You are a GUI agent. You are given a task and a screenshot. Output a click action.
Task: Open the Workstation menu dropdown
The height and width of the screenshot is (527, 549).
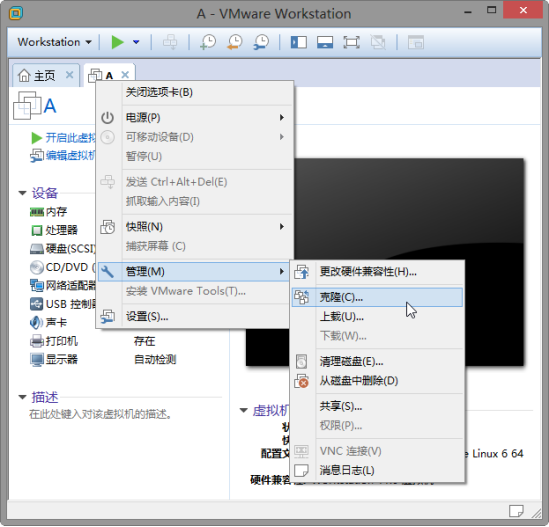point(55,42)
